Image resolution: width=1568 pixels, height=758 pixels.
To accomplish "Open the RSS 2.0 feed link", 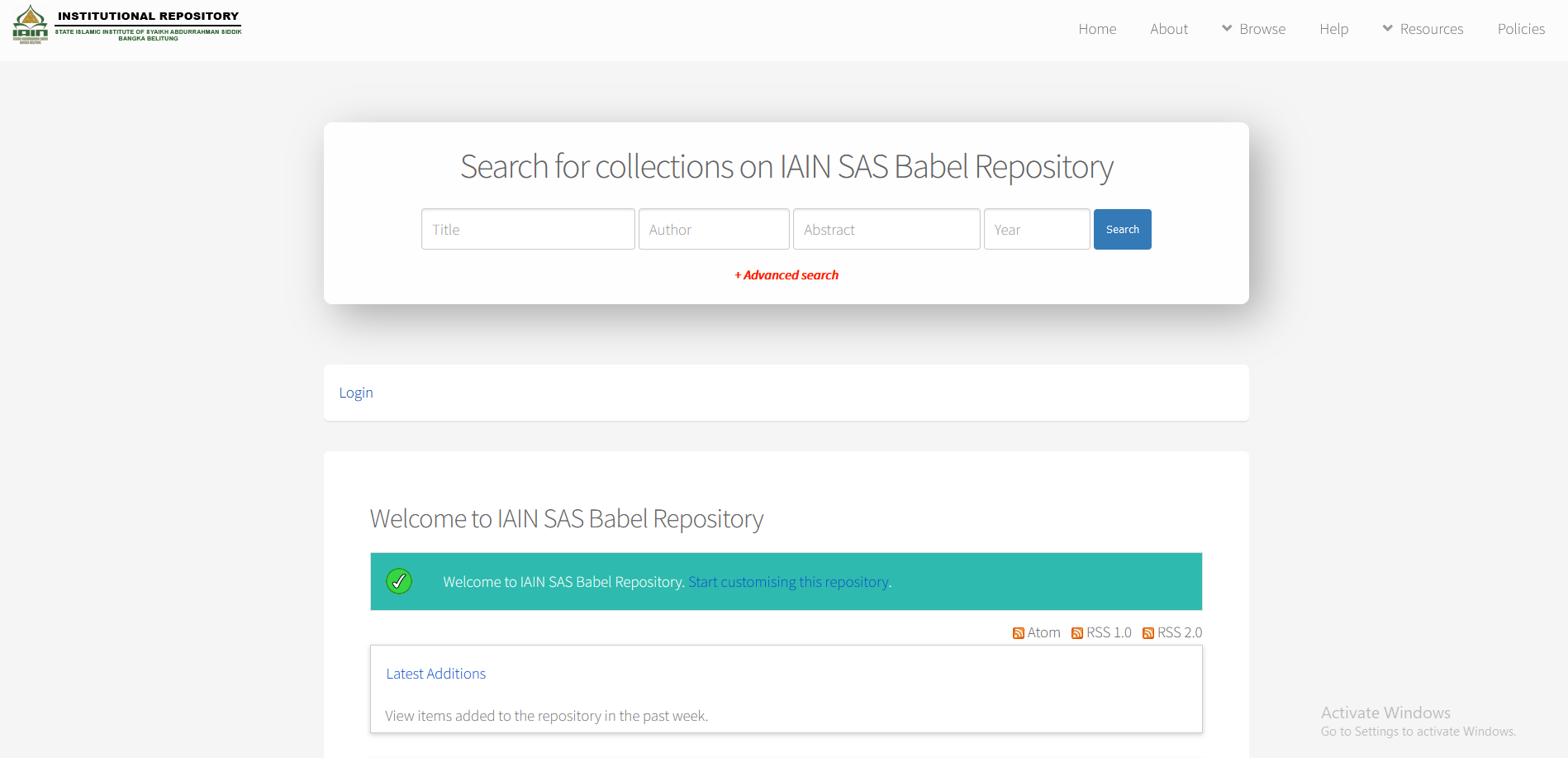I will pyautogui.click(x=1180, y=632).
